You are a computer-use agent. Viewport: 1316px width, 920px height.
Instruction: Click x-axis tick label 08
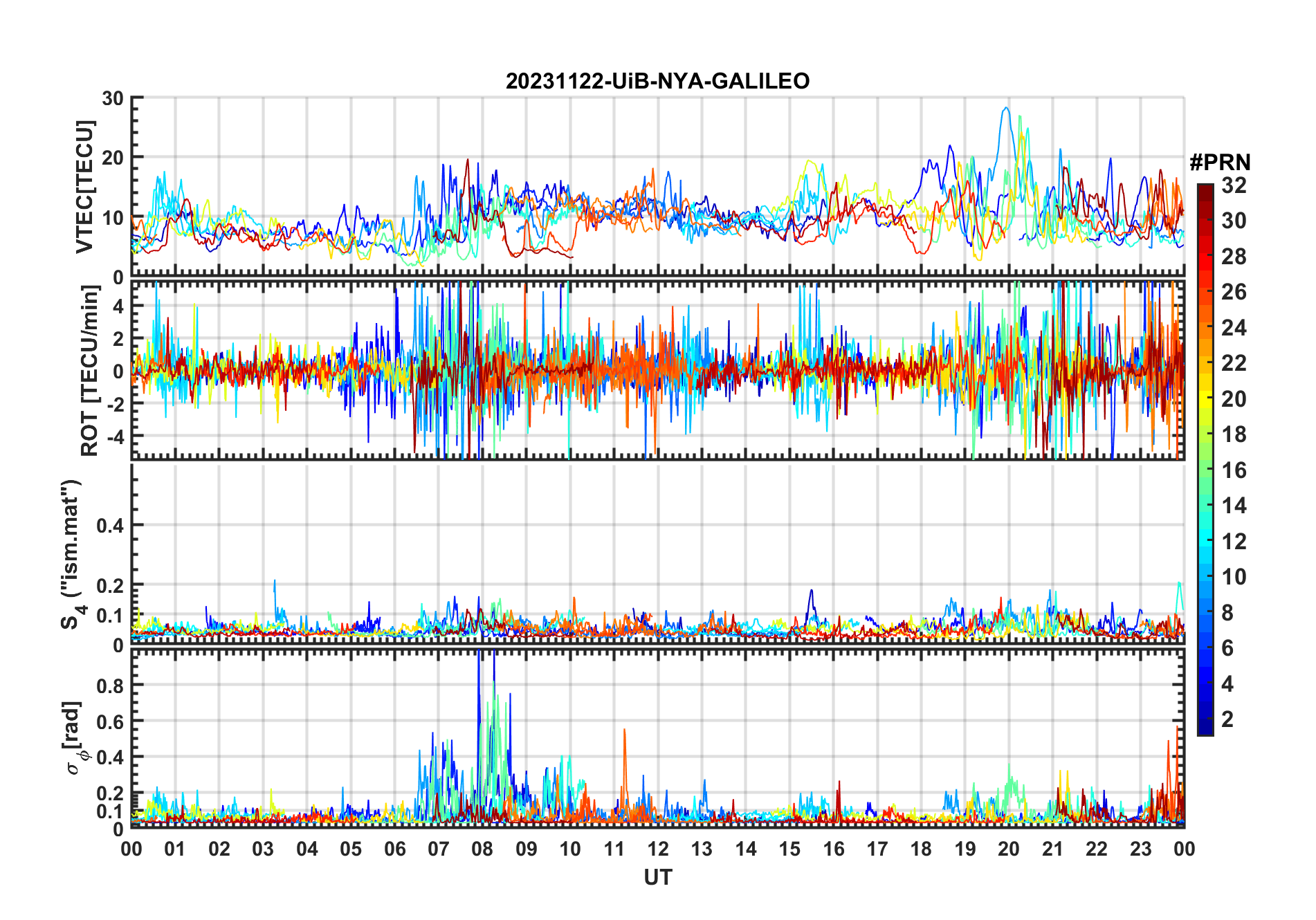coord(482,849)
